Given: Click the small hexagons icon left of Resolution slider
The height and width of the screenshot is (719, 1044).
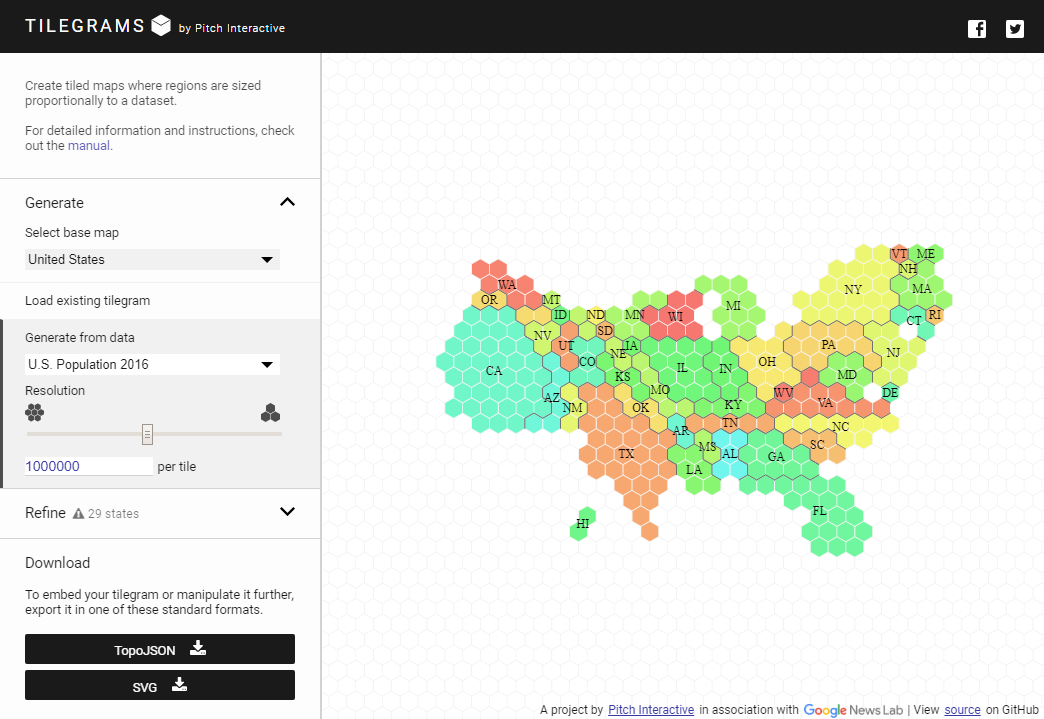Looking at the screenshot, I should coord(34,412).
